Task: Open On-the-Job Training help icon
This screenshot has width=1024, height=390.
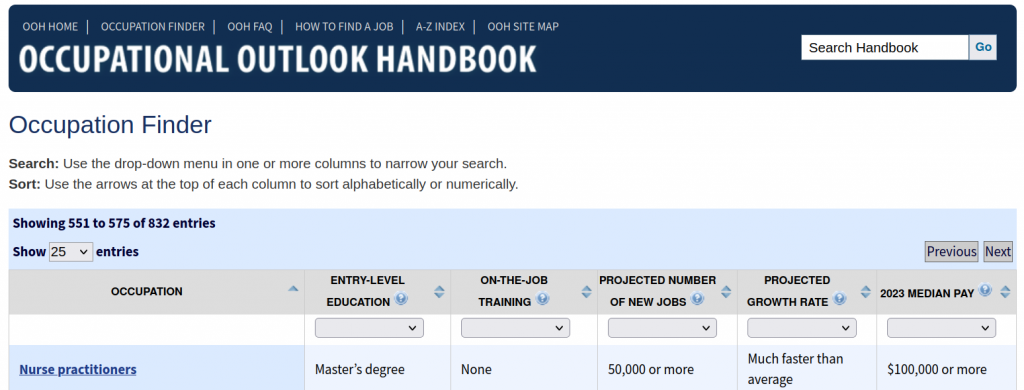Action: pyautogui.click(x=543, y=299)
